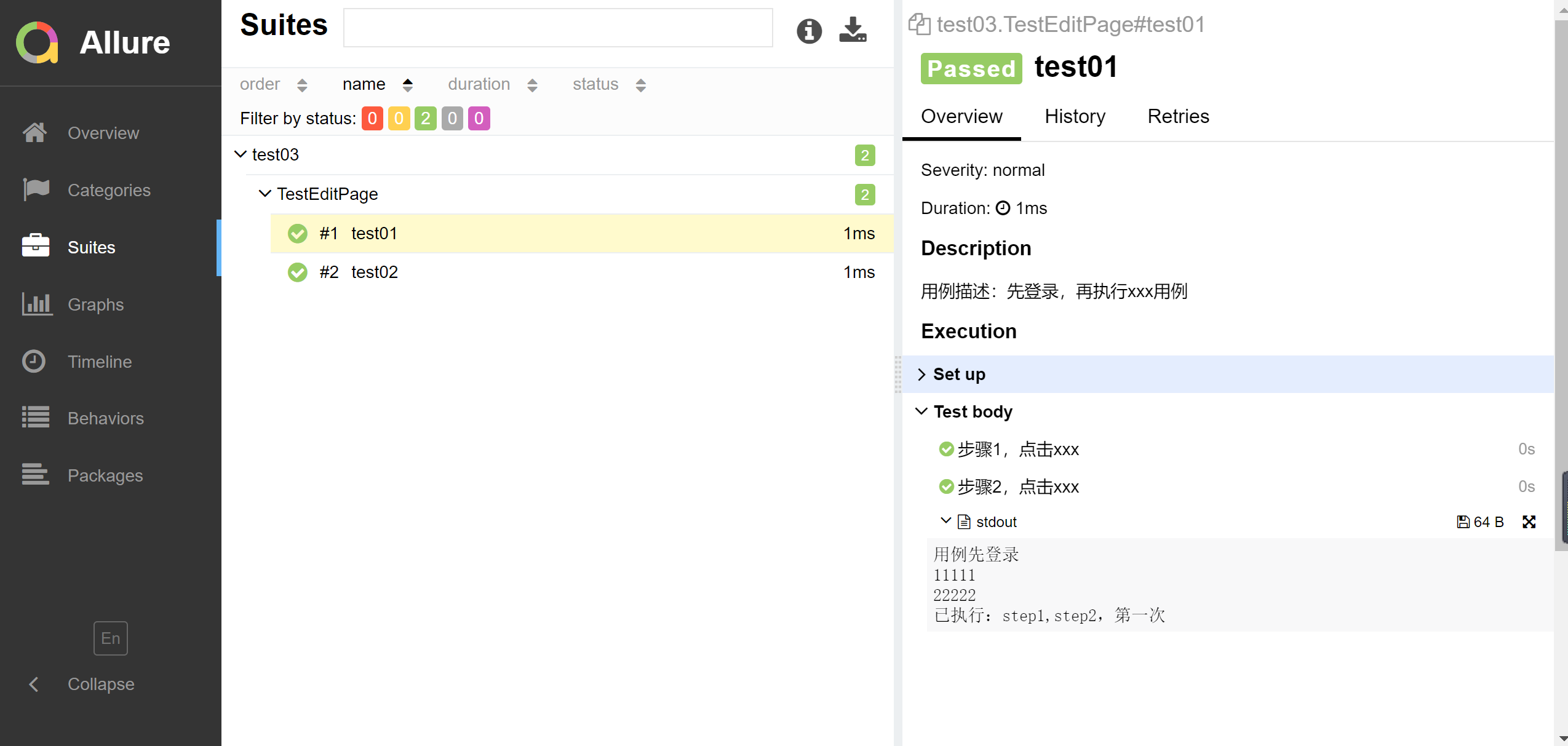The image size is (1568, 746).
Task: Click the 步骤2 passed status icon
Action: 946,487
